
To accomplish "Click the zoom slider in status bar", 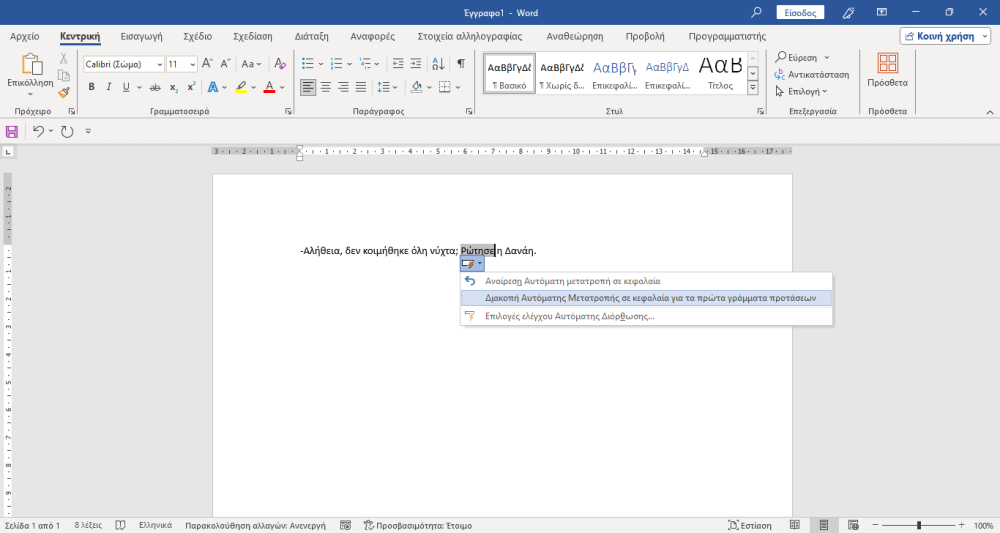I will (x=917, y=525).
